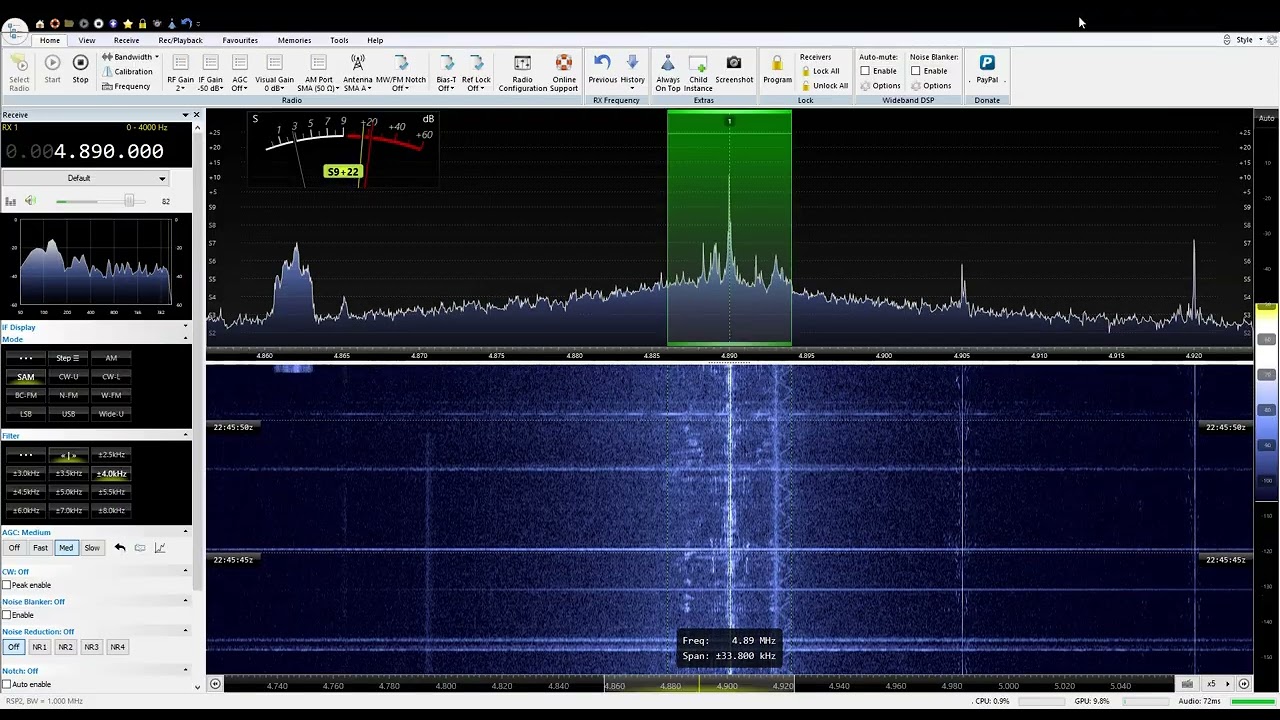Open the Favourites ribbon tab
Image resolution: width=1280 pixels, height=720 pixels.
point(240,40)
